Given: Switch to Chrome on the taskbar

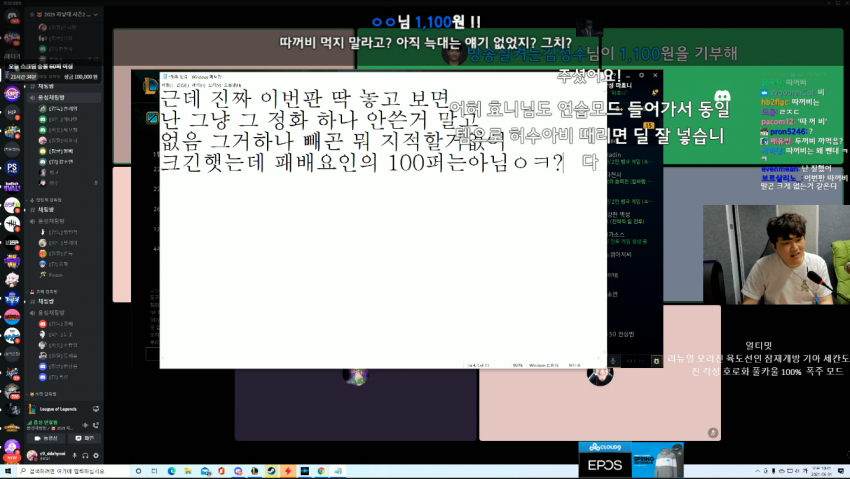Looking at the screenshot, I should tap(321, 471).
